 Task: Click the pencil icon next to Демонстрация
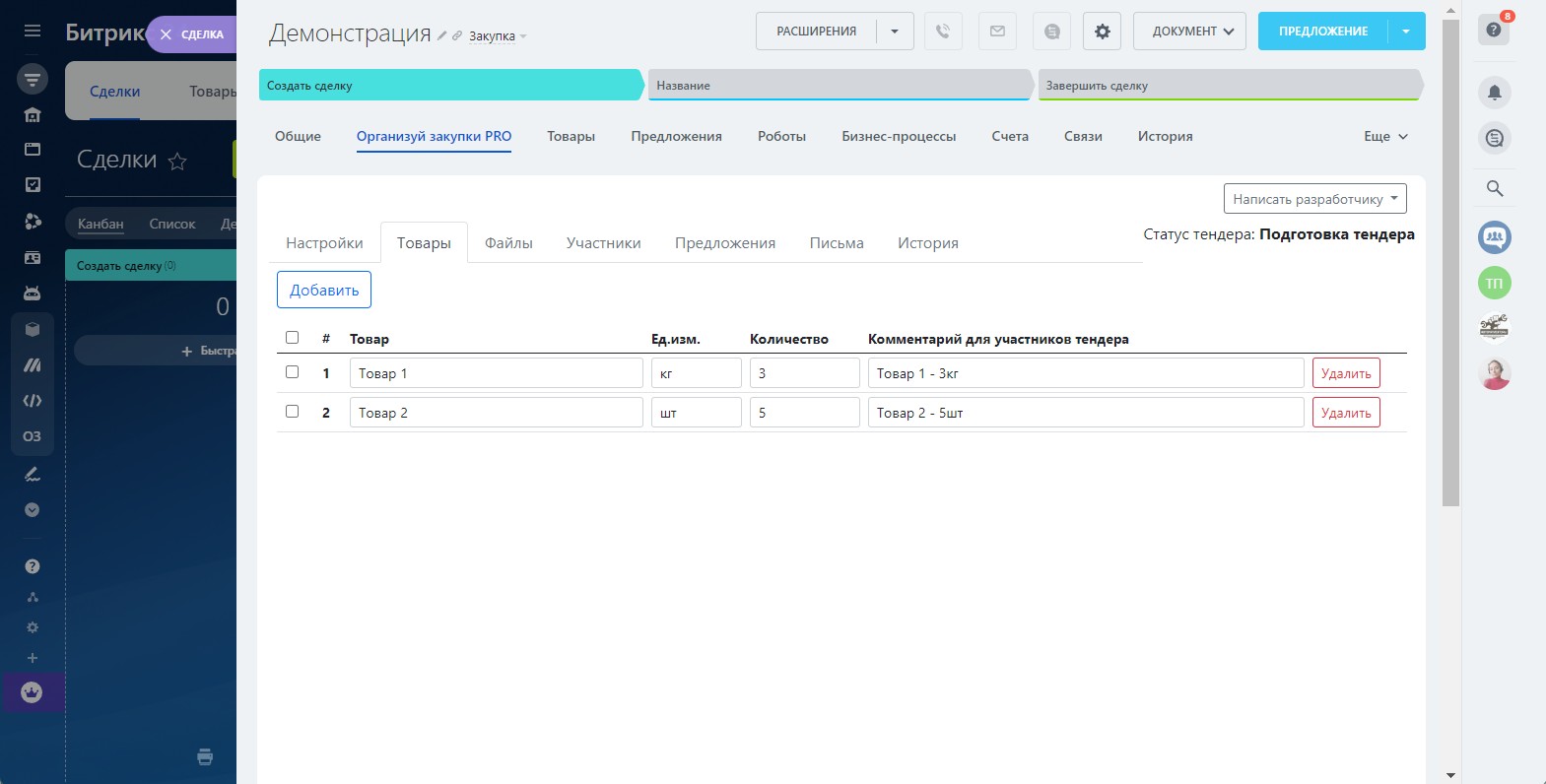click(x=442, y=36)
